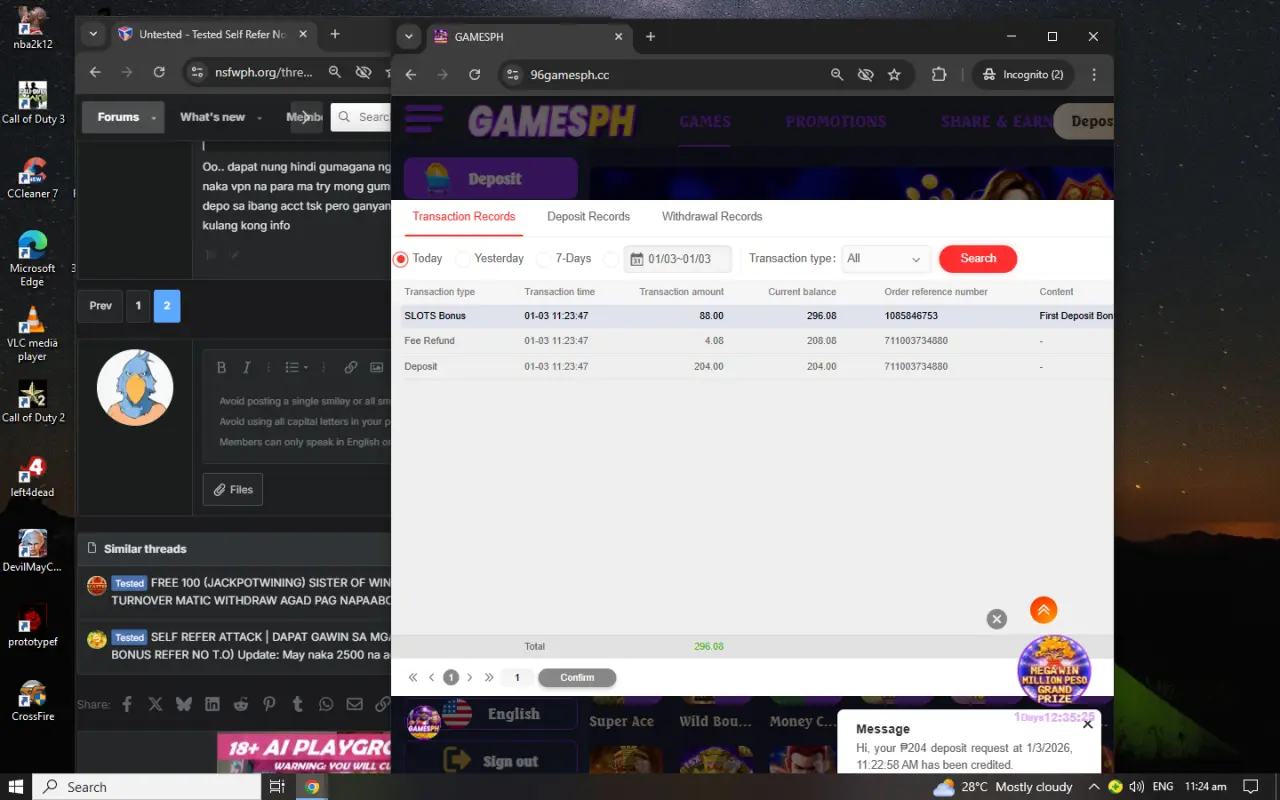Open Chrome from the taskbar
Screen dimensions: 1280x800
tap(312, 787)
